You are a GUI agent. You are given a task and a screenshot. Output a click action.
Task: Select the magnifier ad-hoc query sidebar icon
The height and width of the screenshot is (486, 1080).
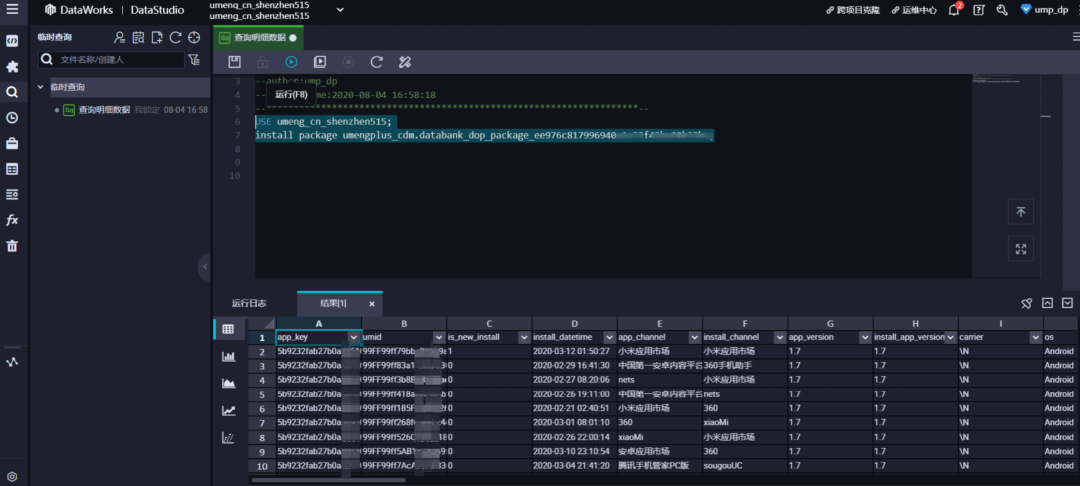pyautogui.click(x=12, y=92)
